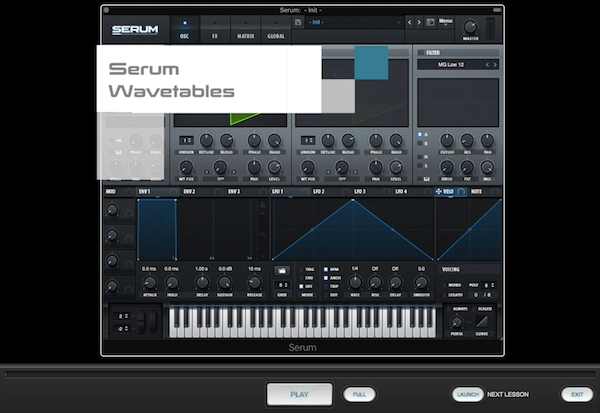Toggle filter routing N for noise
Screen dimensions: 600x413
[x=419, y=157]
